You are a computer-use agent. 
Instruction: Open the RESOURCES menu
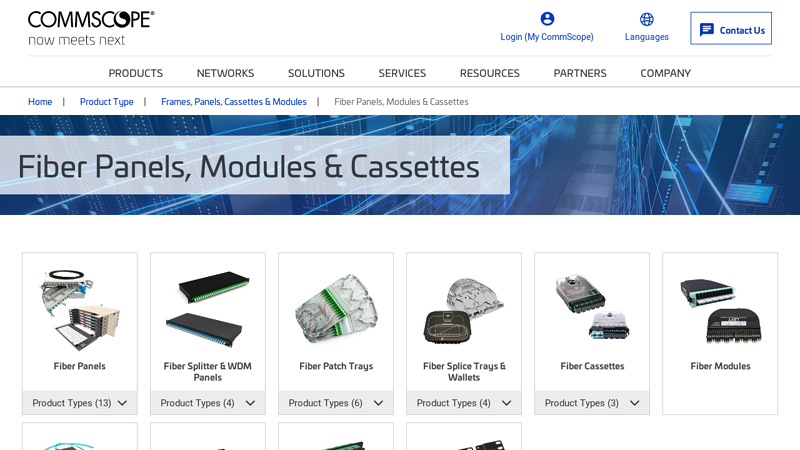(490, 73)
